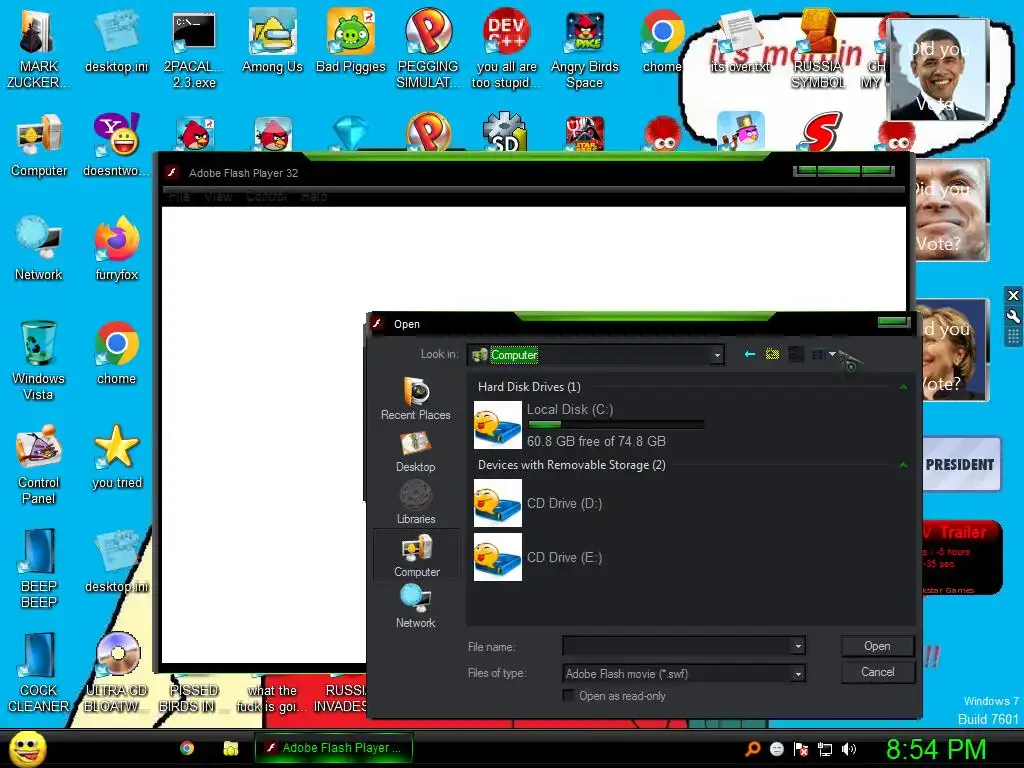
Task: Select the 2PACAL 2.3.exe icon
Action: pyautogui.click(x=194, y=50)
